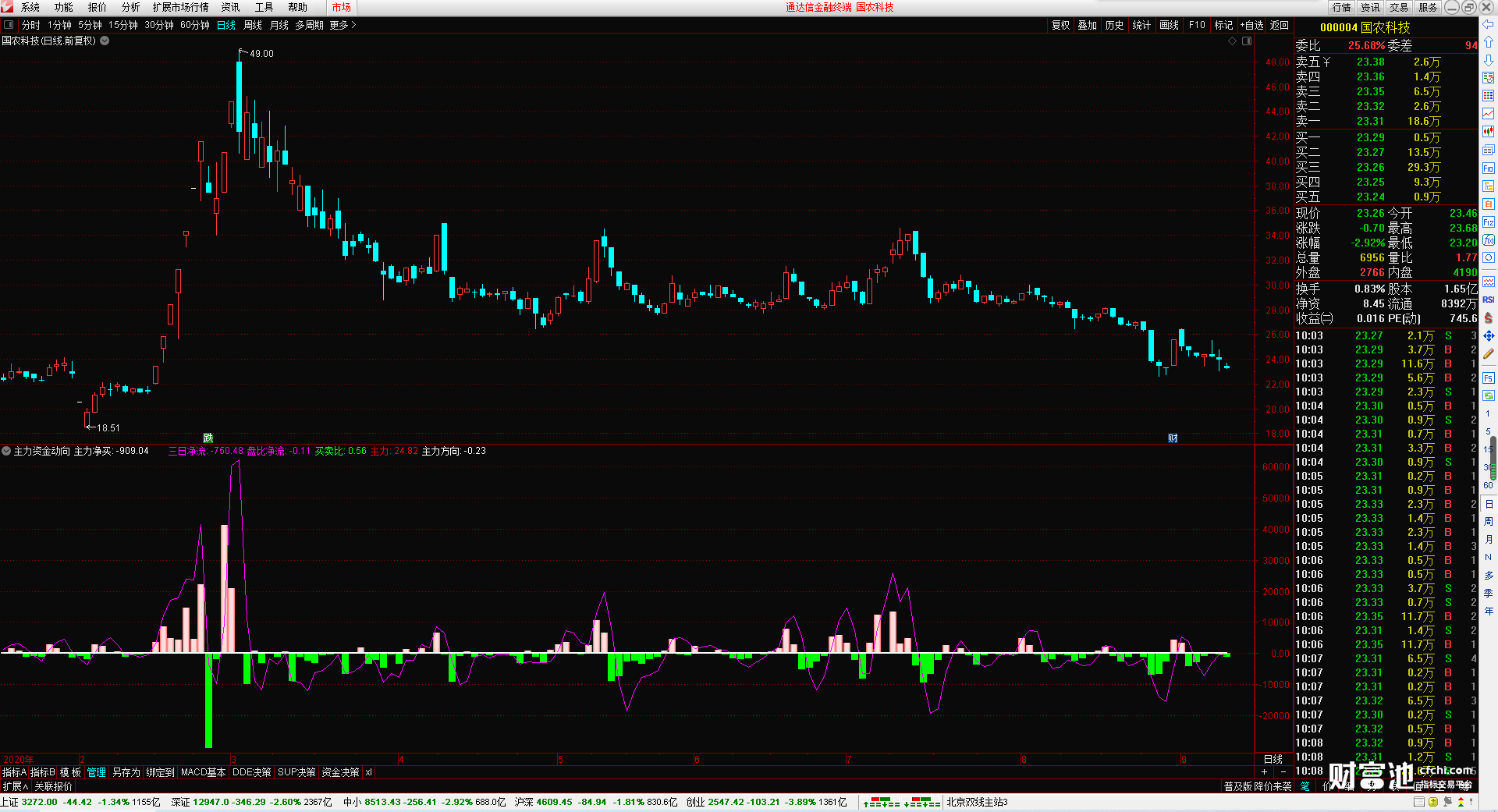The height and width of the screenshot is (812, 1498).
Task: Click the red app logo icon top-left
Action: (x=7, y=7)
